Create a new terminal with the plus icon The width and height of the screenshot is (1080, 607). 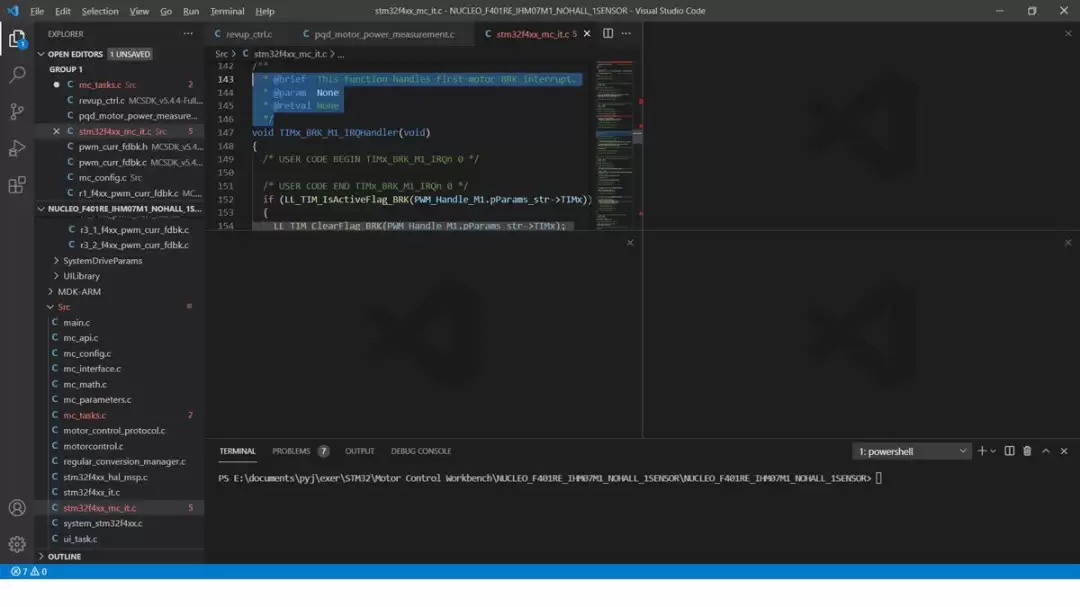[980, 451]
